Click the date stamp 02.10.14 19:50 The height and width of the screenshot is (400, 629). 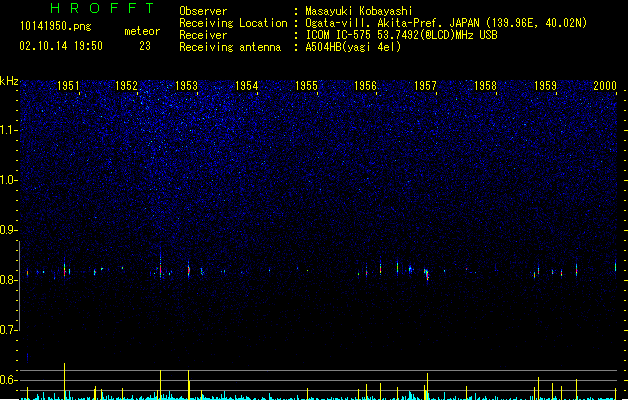pos(61,46)
